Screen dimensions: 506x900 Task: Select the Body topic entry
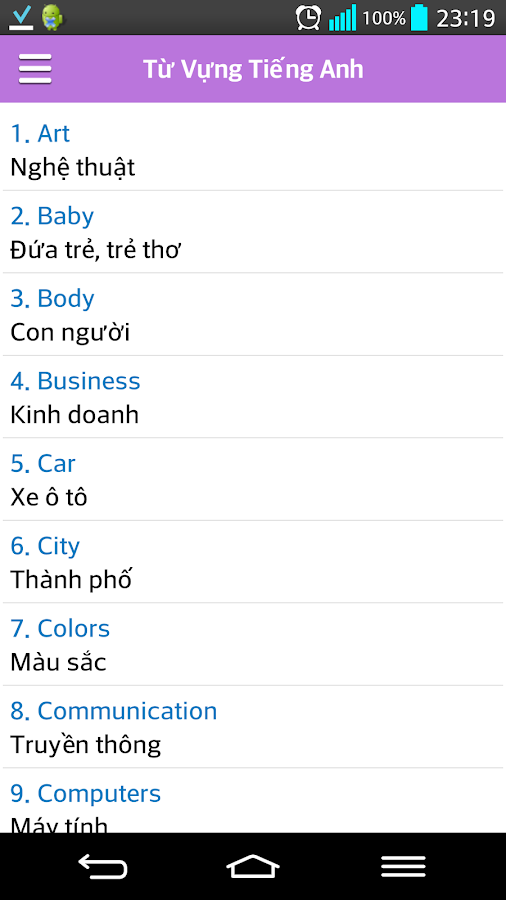pyautogui.click(x=253, y=315)
